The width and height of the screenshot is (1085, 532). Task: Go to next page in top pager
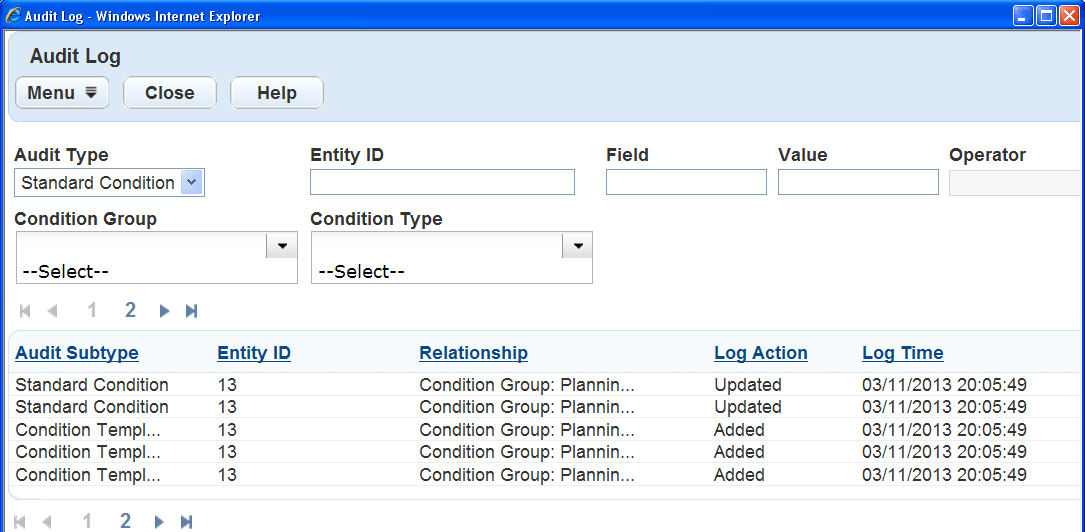164,311
